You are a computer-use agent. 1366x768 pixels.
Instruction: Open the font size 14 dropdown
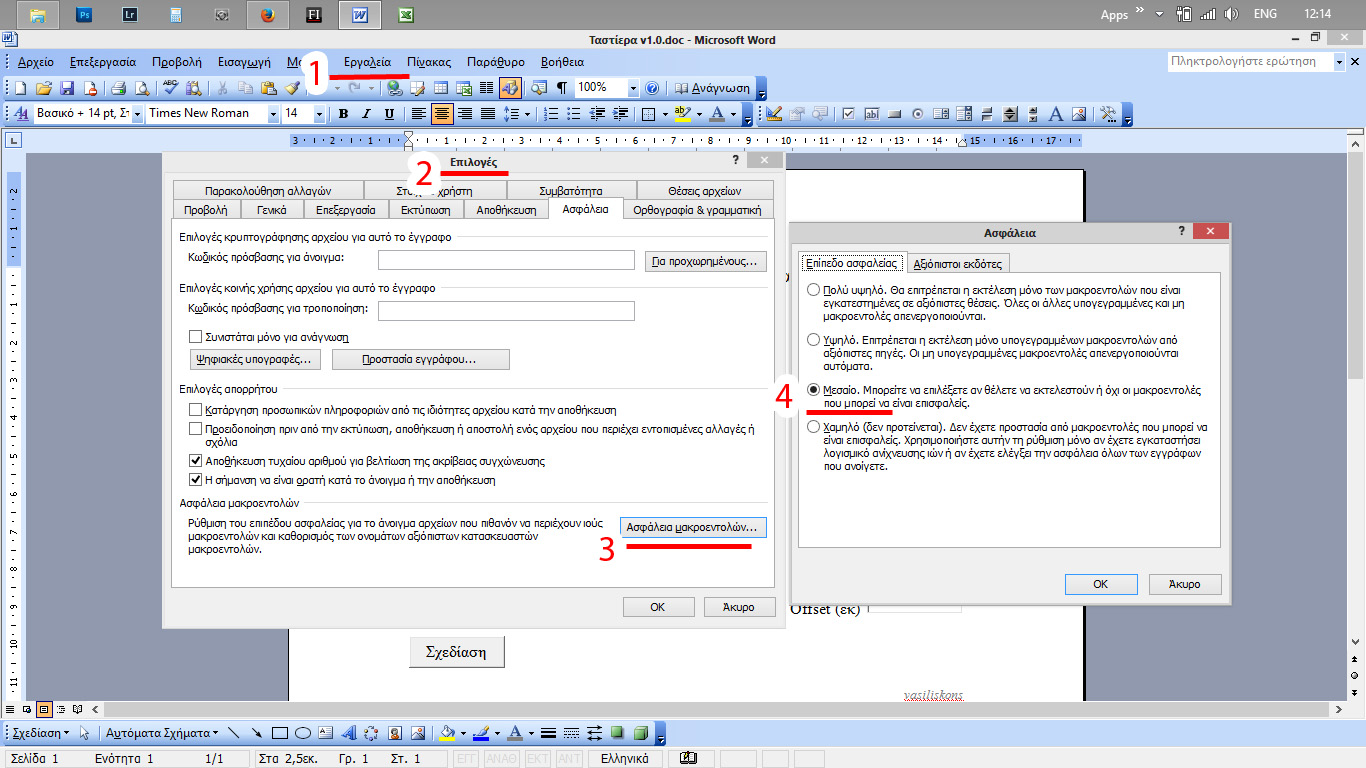click(x=319, y=114)
